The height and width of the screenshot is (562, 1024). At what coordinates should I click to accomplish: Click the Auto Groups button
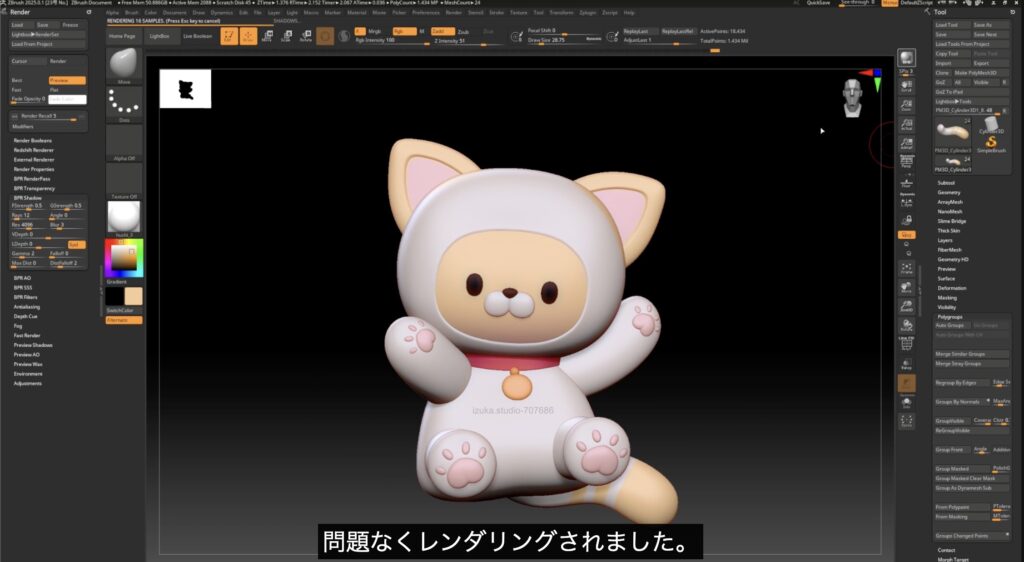(951, 325)
